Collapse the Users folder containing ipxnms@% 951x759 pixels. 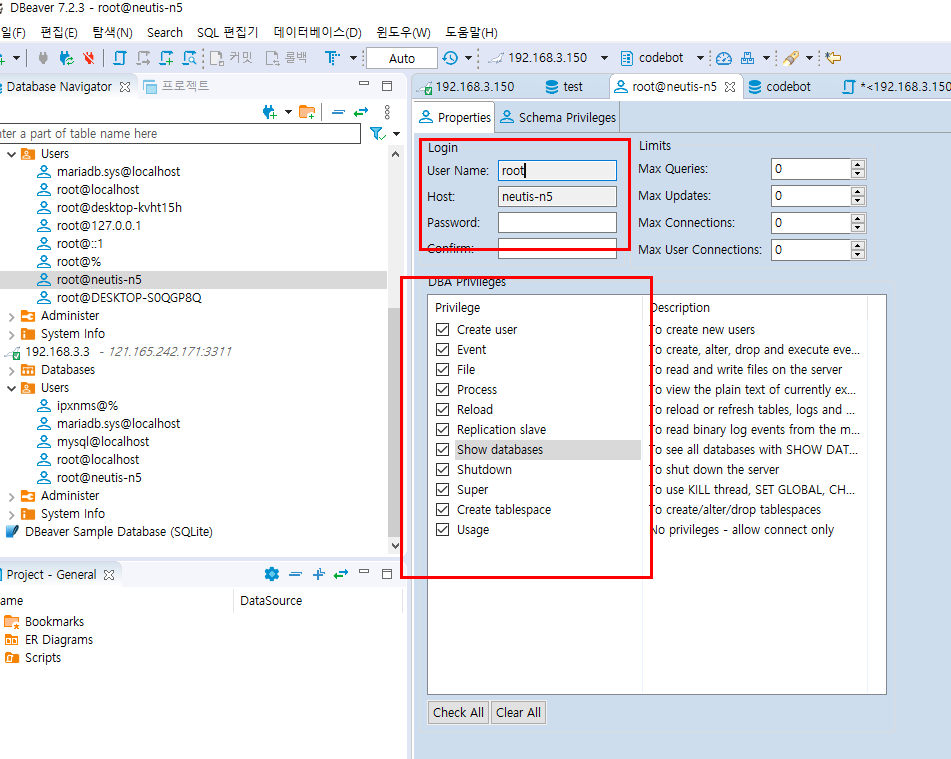click(x=11, y=388)
